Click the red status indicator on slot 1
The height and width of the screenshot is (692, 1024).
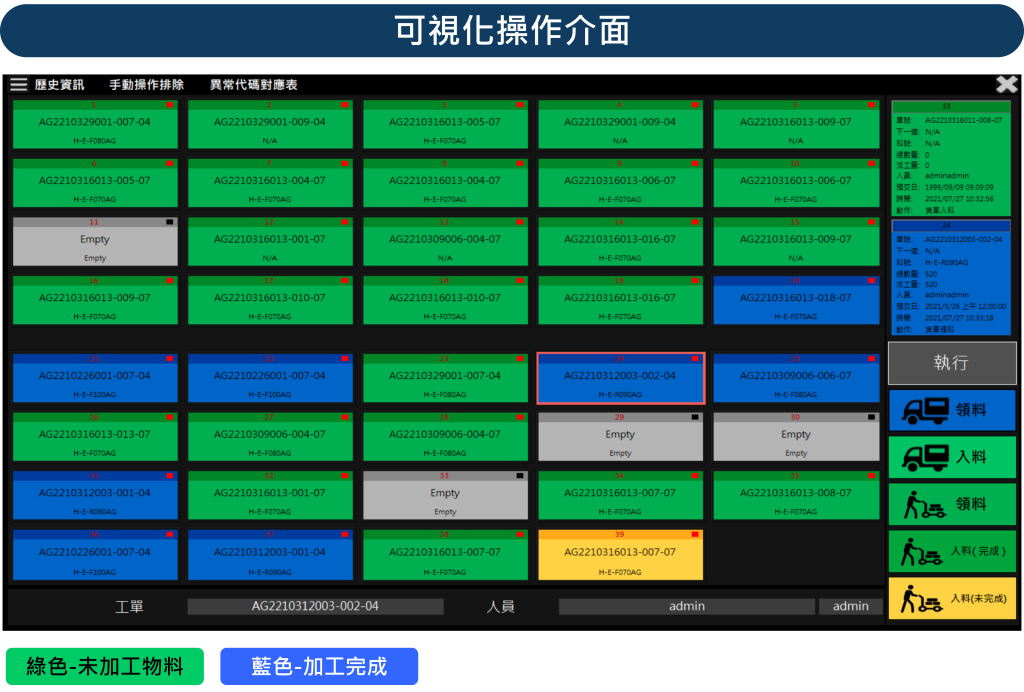(170, 105)
